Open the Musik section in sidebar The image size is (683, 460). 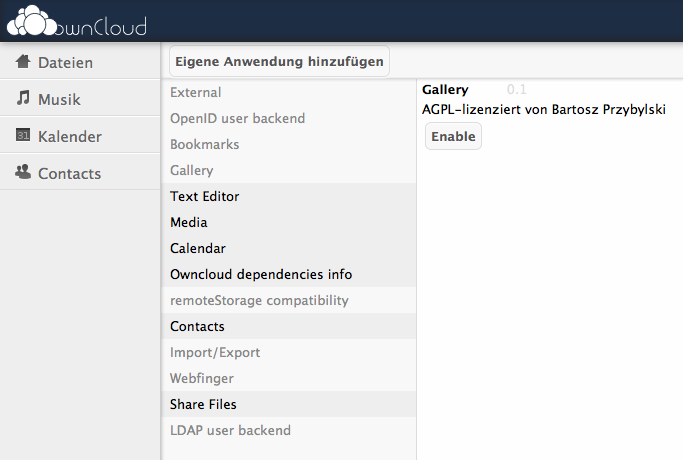pos(59,100)
